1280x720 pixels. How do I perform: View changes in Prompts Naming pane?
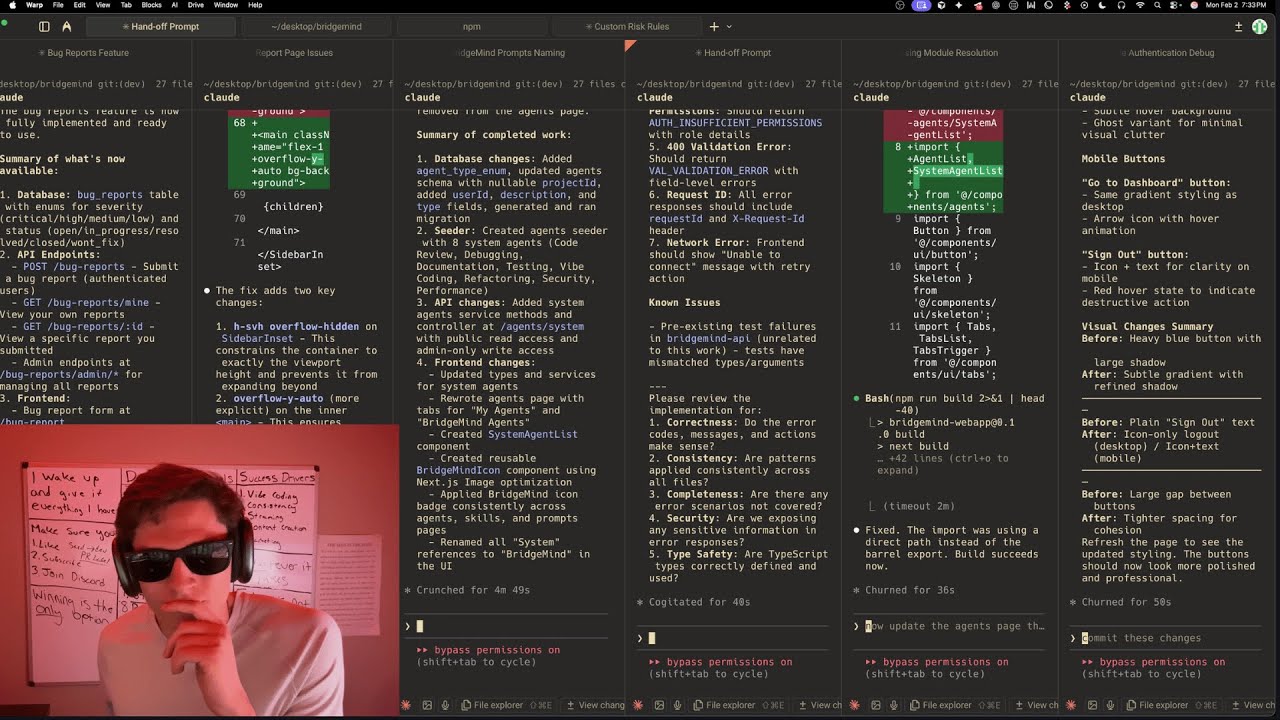pos(594,705)
